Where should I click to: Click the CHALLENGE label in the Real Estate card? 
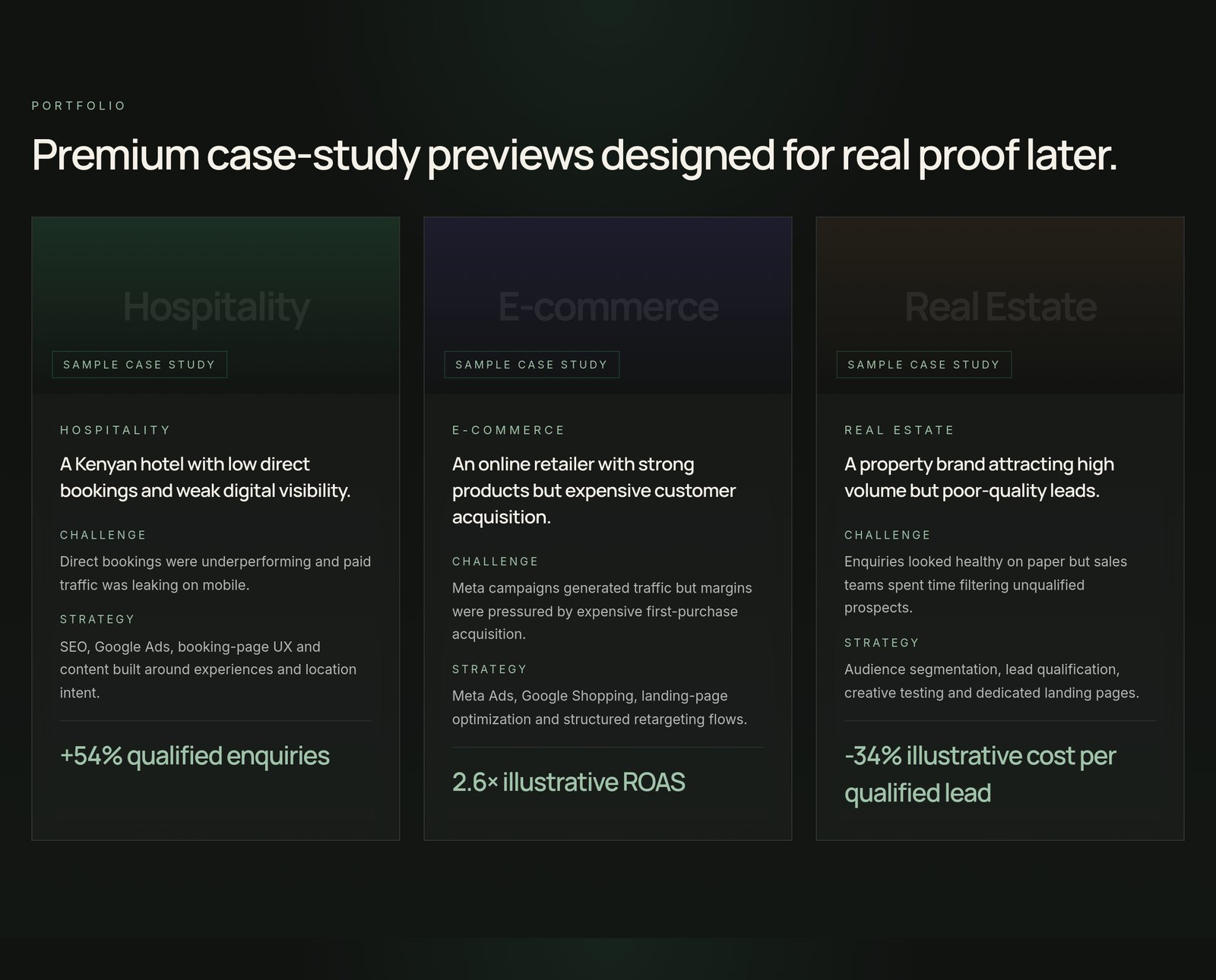click(888, 535)
